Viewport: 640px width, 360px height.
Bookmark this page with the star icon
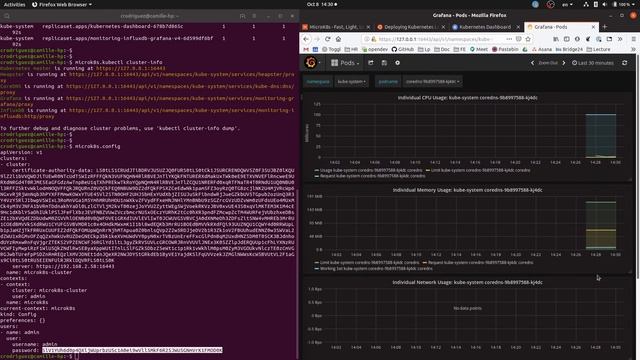(x=528, y=39)
